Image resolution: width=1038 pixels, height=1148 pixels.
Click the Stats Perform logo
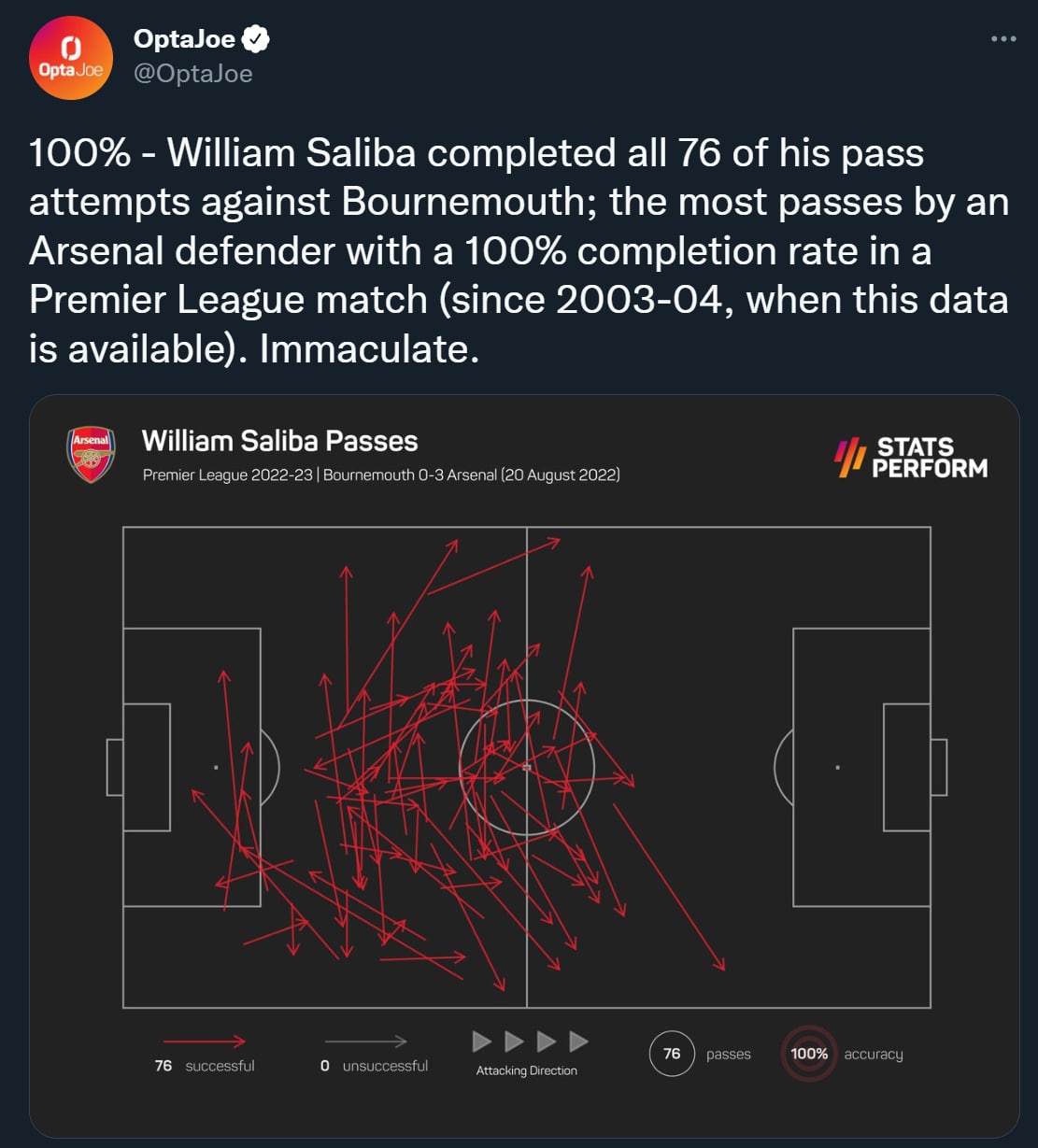pyautogui.click(x=911, y=457)
